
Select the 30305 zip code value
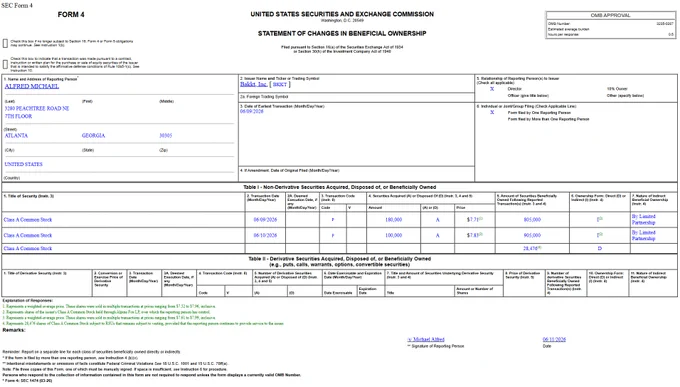[x=166, y=136]
